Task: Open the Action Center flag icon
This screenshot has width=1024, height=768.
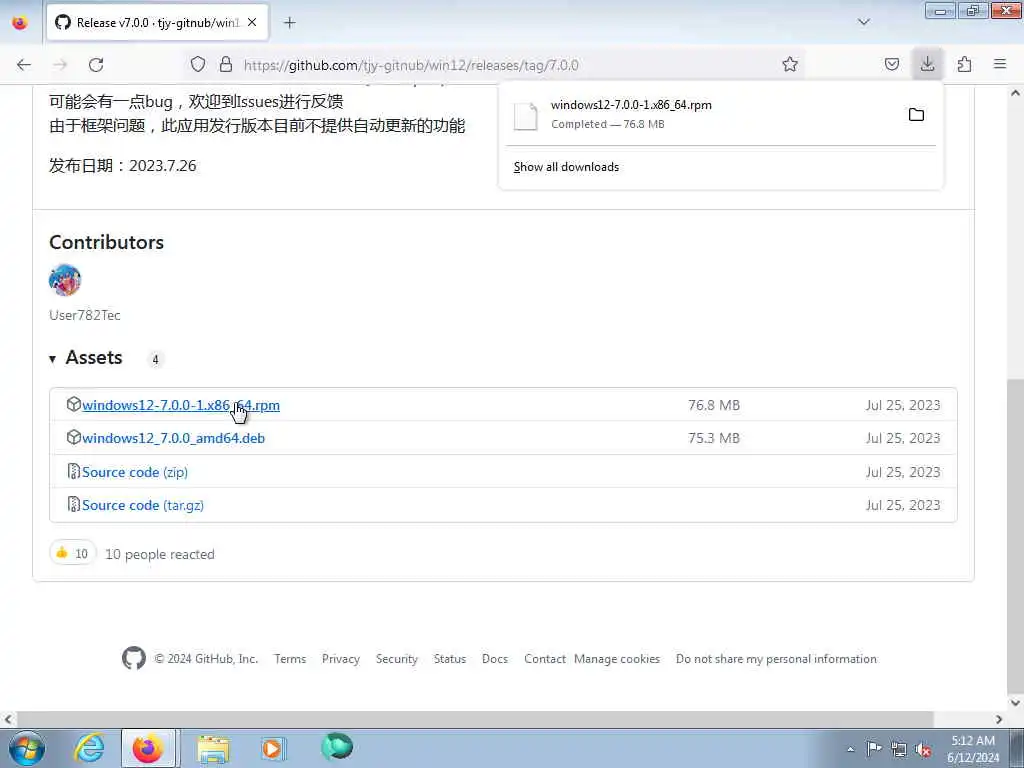Action: pos(874,748)
